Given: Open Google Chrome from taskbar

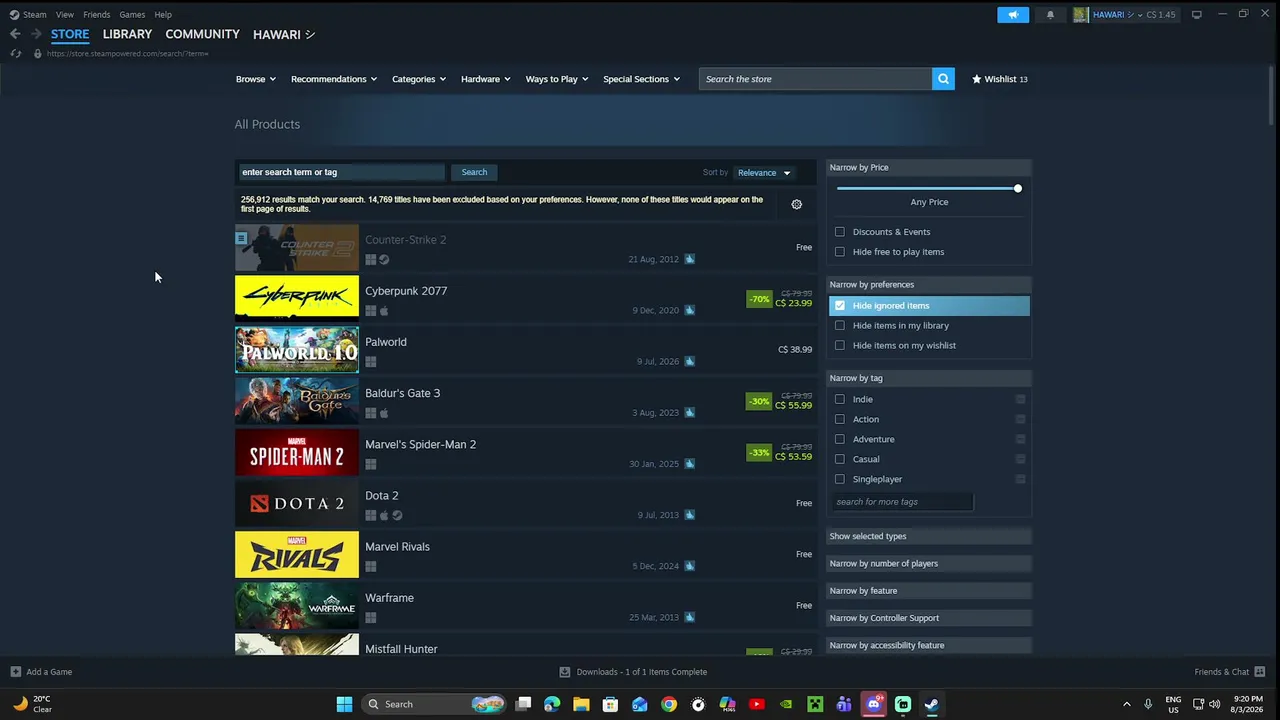Looking at the screenshot, I should click(669, 704).
